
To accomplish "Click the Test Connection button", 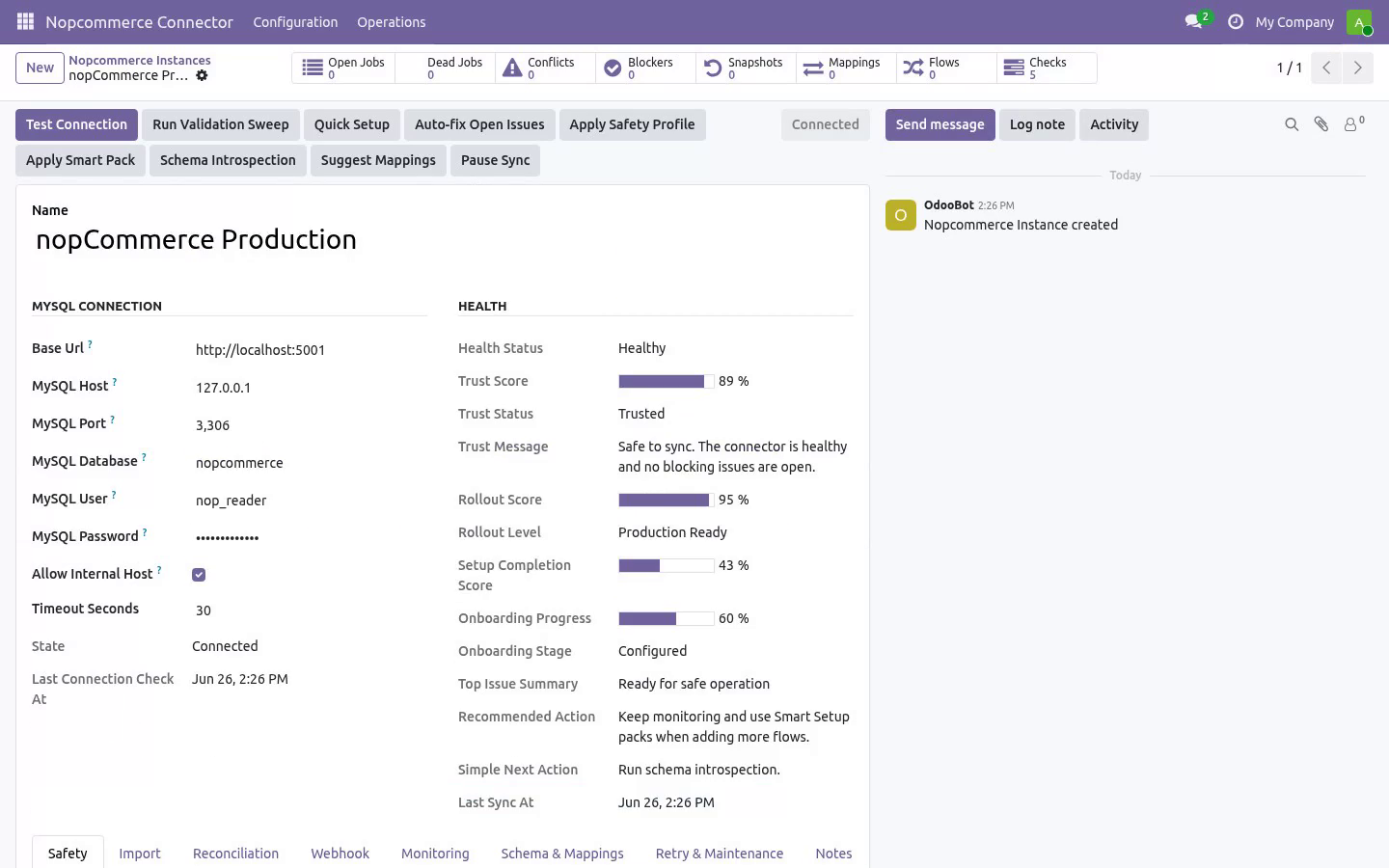I will pyautogui.click(x=76, y=124).
